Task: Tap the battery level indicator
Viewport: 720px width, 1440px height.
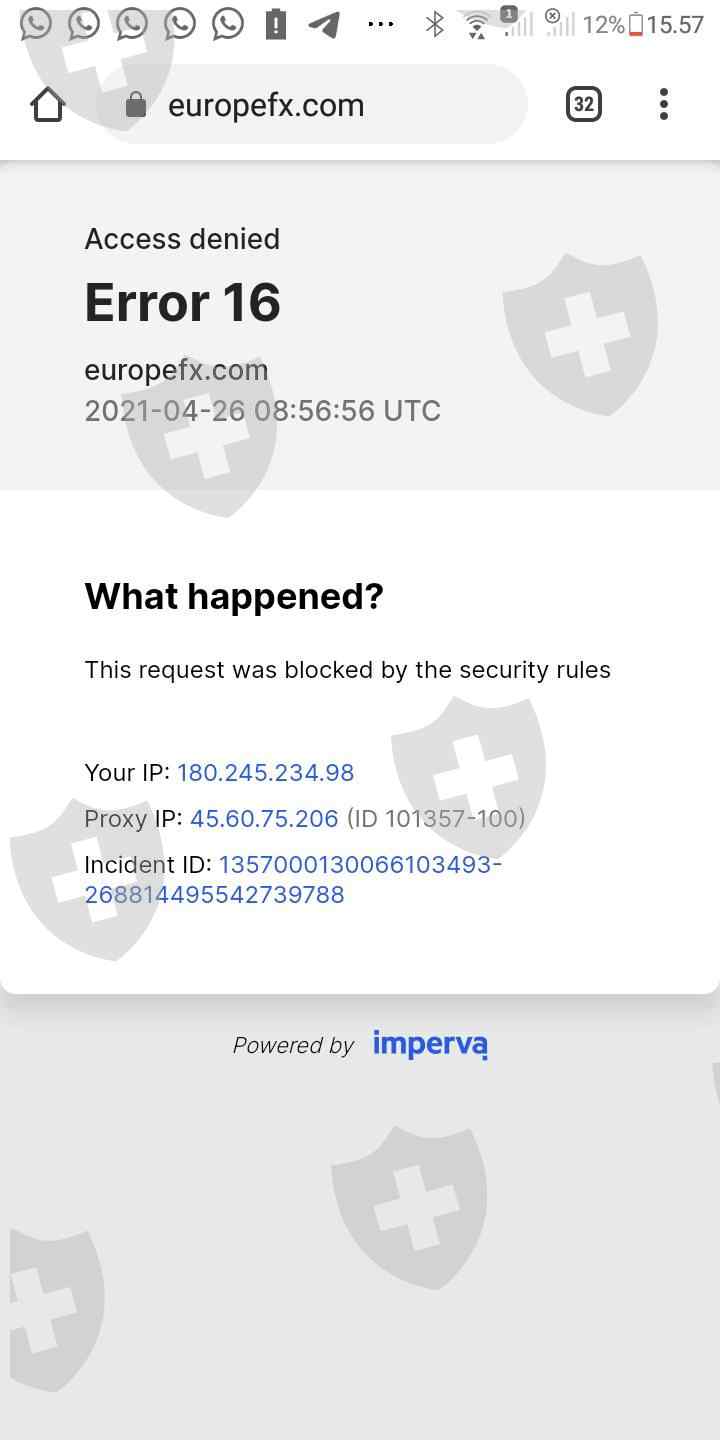Action: coord(636,25)
